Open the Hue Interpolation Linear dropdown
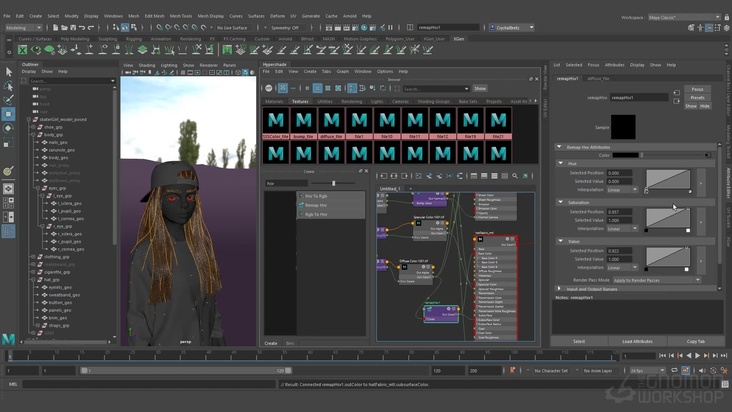 point(622,190)
